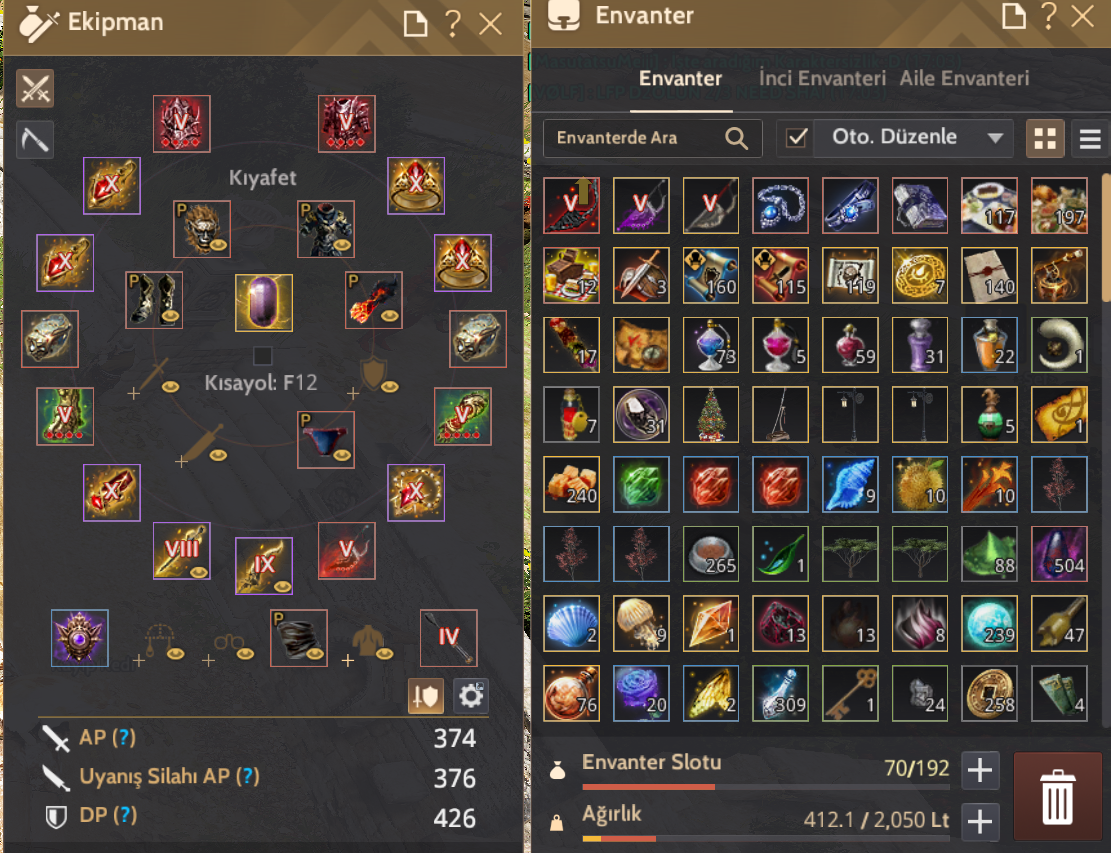Switch inventory to list view
This screenshot has height=853, width=1111.
(x=1090, y=138)
